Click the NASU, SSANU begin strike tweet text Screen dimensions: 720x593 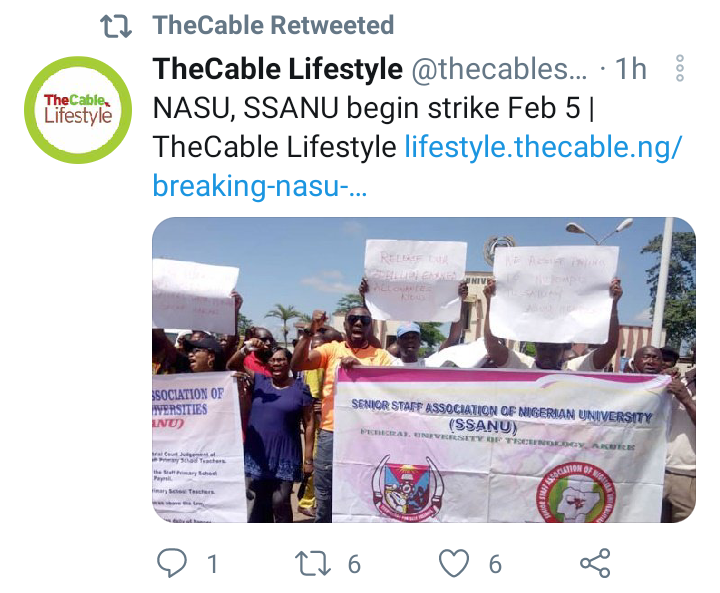tap(373, 127)
